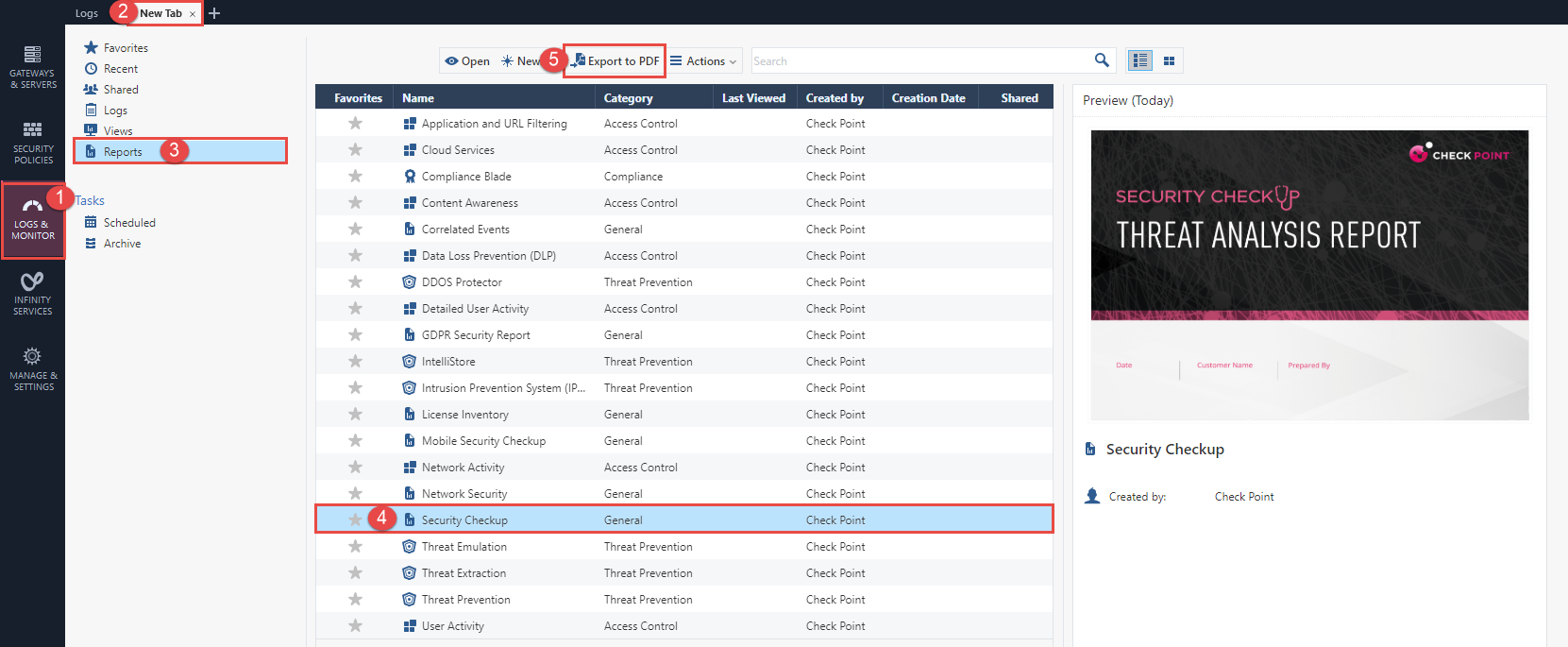This screenshot has height=647, width=1568.
Task: Select Detailed User Activity report
Action: click(x=684, y=308)
